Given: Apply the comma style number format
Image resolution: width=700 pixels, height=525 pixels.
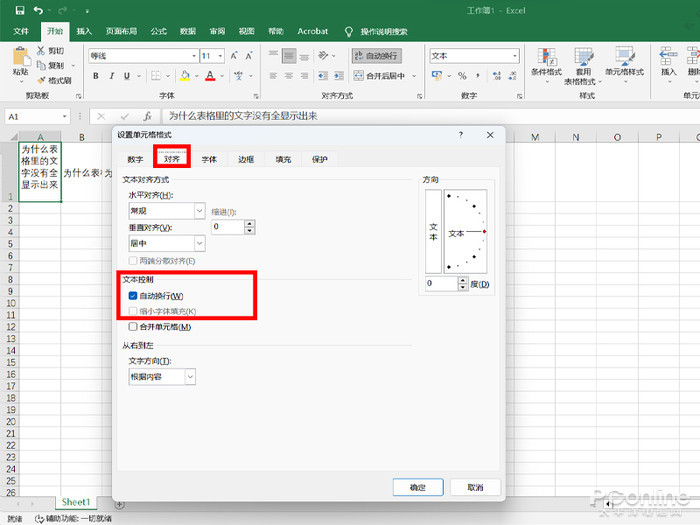Looking at the screenshot, I should pyautogui.click(x=478, y=76).
